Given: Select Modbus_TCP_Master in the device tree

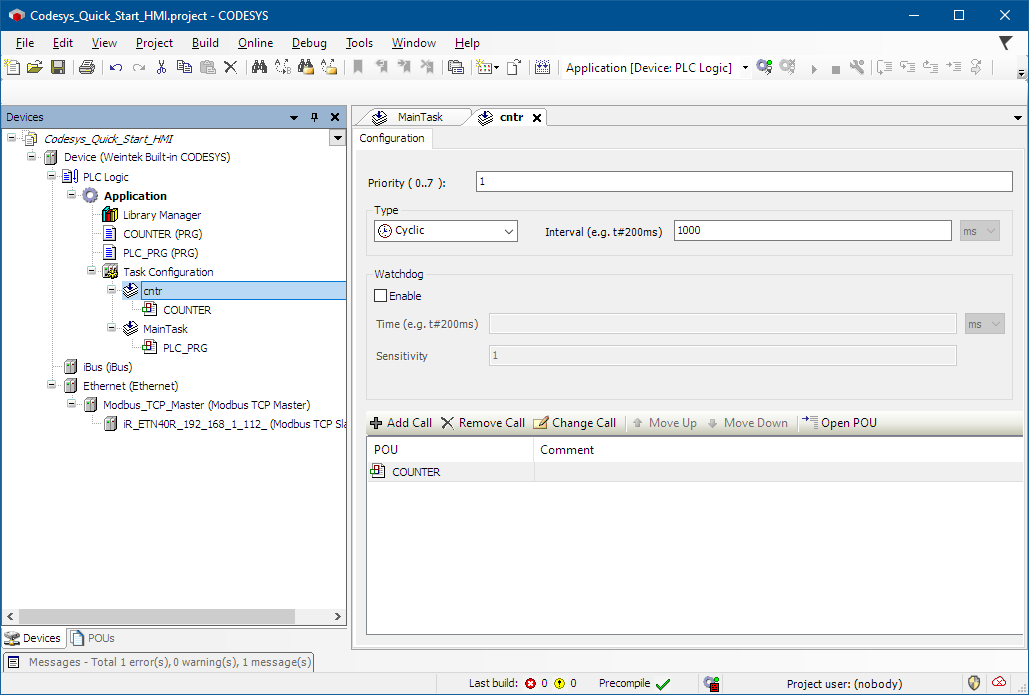Looking at the screenshot, I should point(206,405).
